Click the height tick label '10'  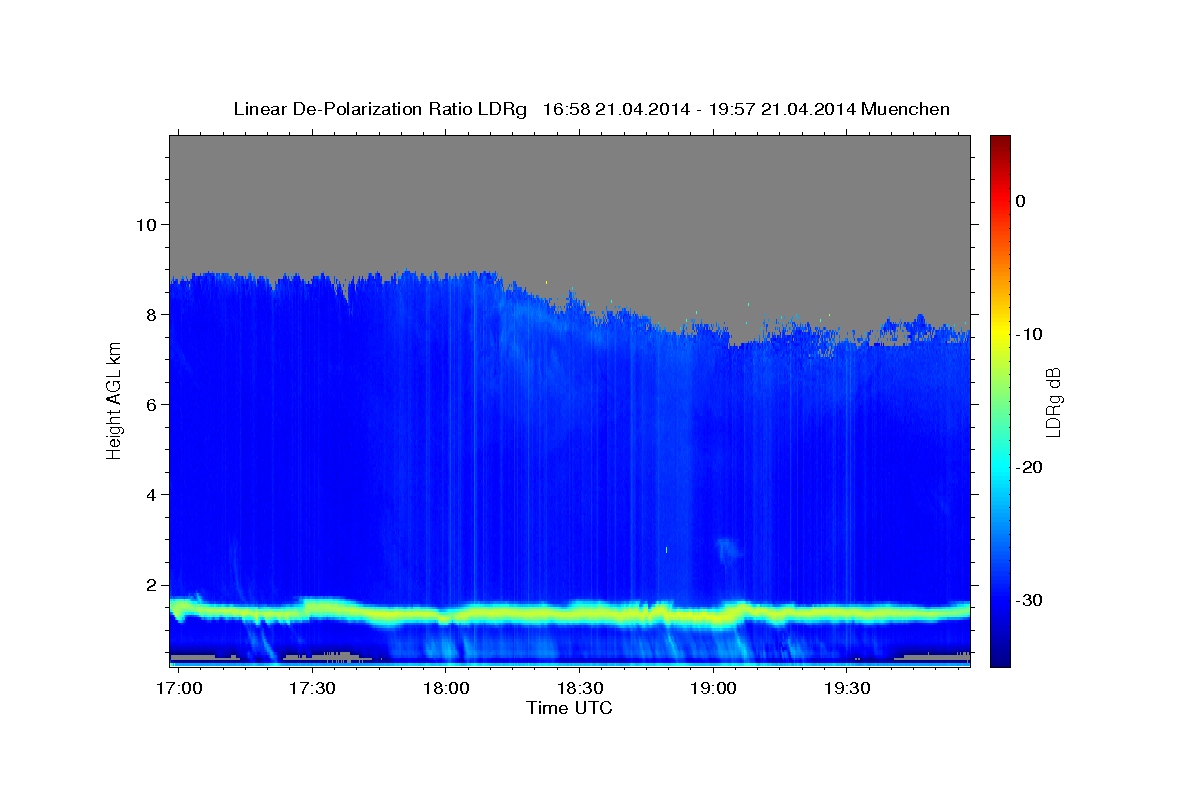(x=145, y=224)
